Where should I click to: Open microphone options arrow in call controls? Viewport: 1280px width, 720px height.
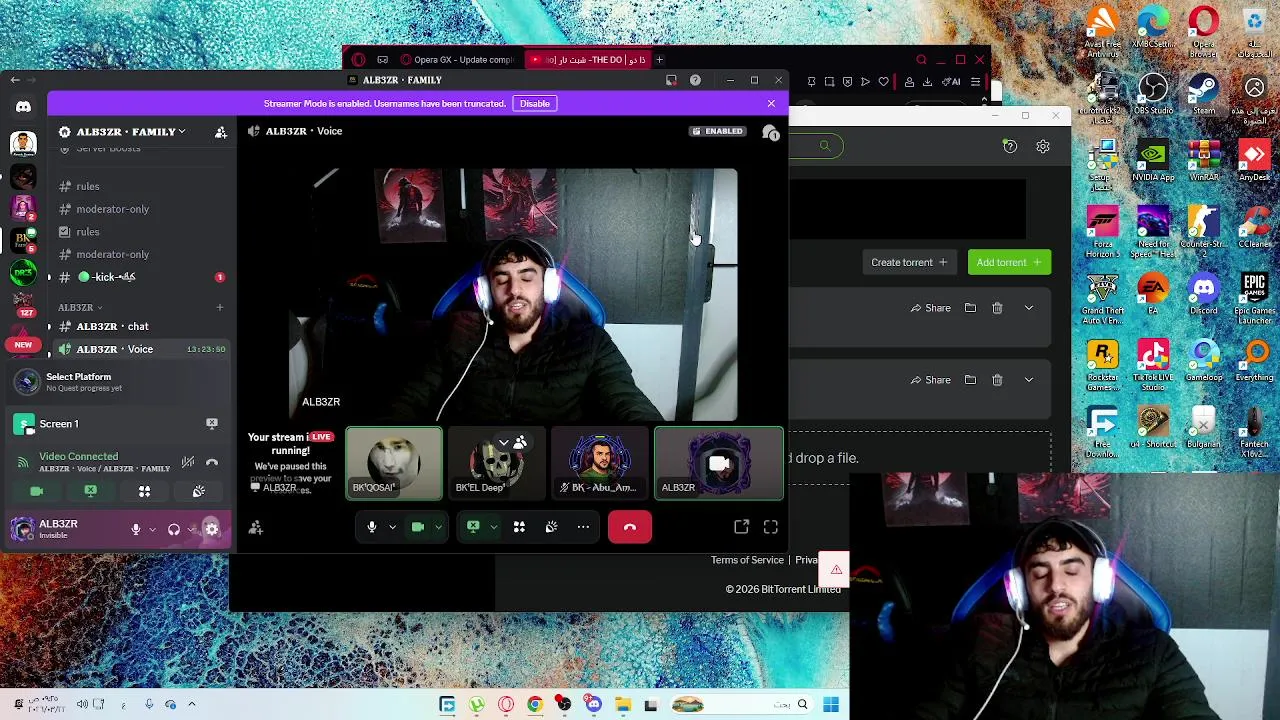point(392,527)
